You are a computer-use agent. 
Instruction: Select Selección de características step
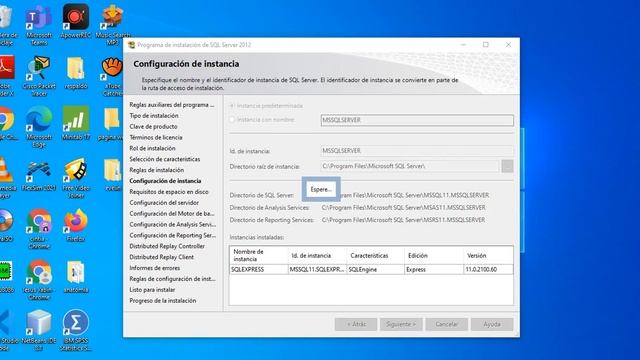point(165,159)
